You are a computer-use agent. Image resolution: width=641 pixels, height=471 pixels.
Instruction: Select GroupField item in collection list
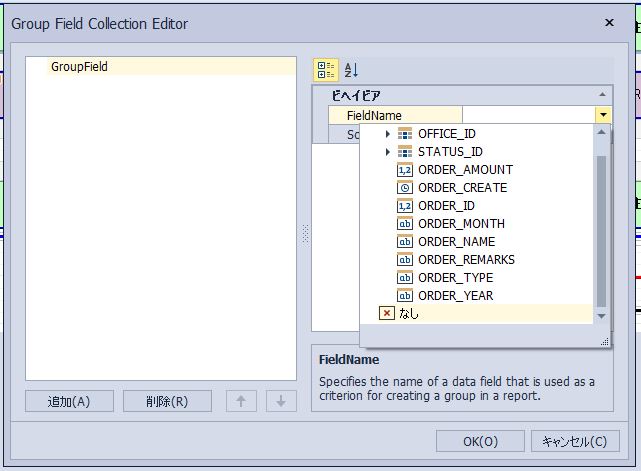80,67
